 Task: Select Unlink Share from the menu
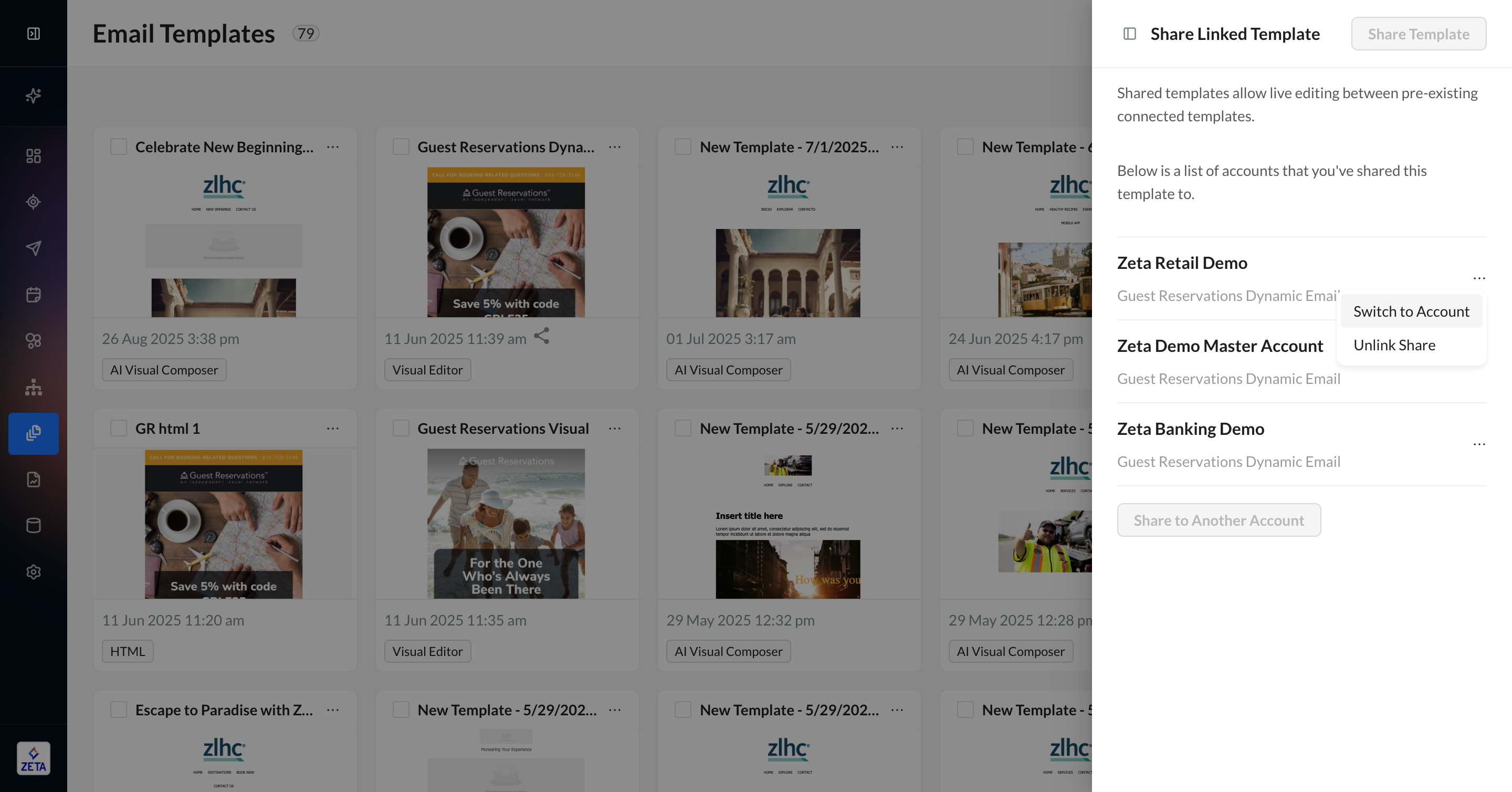1394,345
